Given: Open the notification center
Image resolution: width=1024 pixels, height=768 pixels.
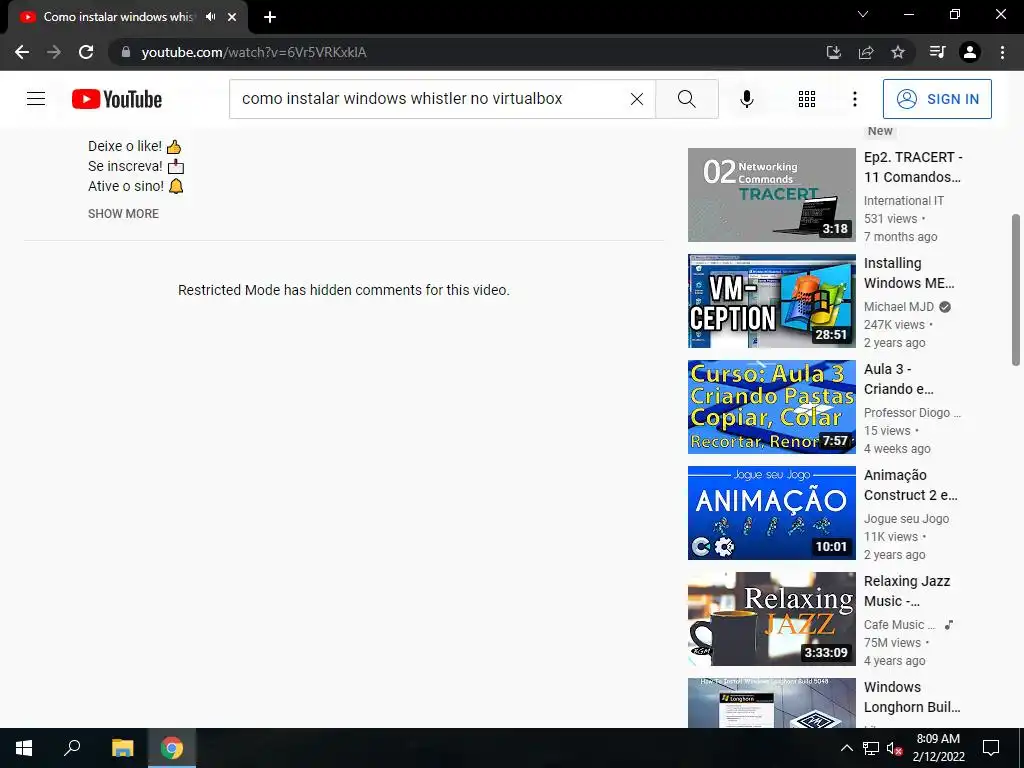Looking at the screenshot, I should point(991,748).
